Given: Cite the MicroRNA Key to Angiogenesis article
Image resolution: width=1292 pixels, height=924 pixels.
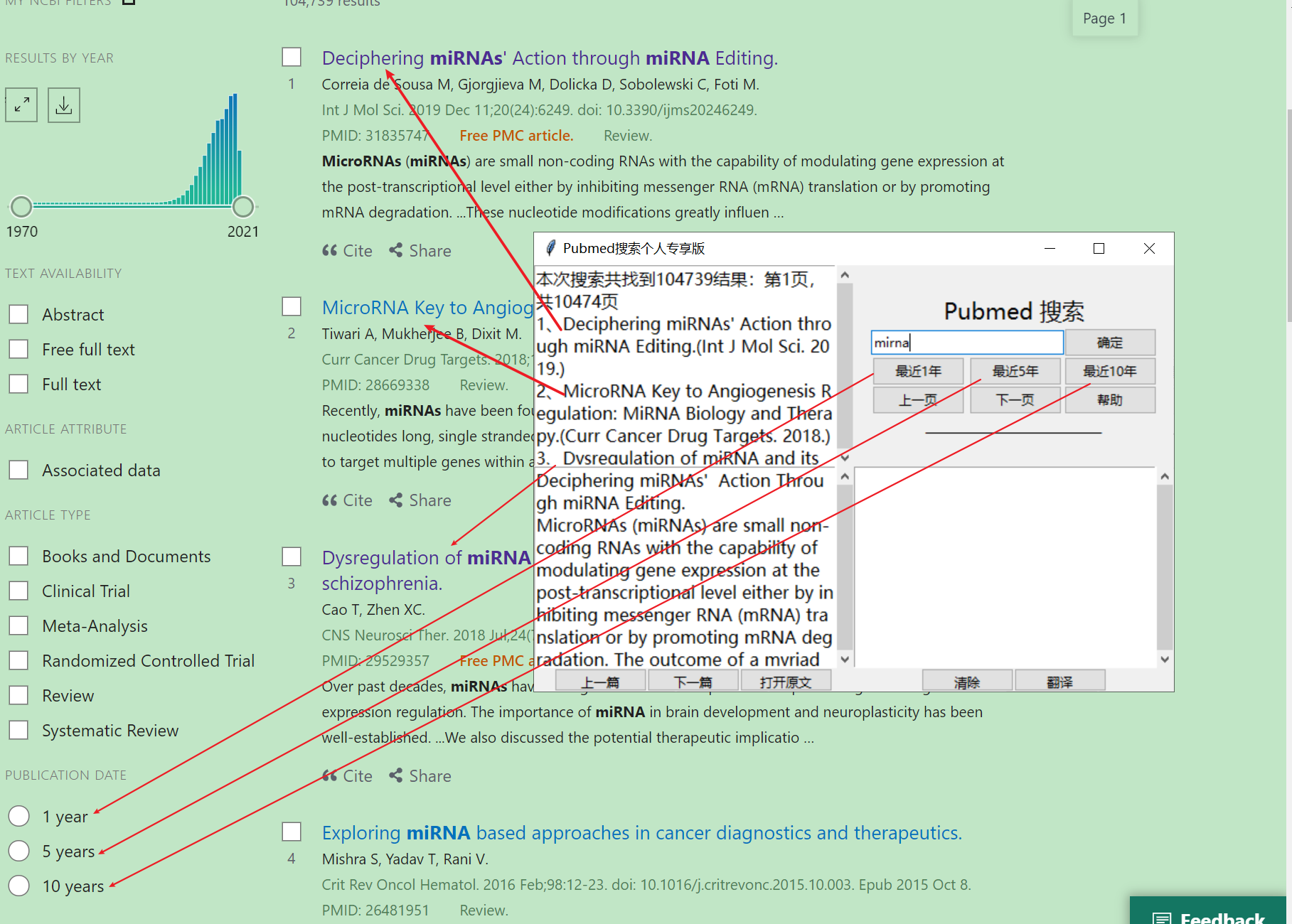Looking at the screenshot, I should pos(347,500).
